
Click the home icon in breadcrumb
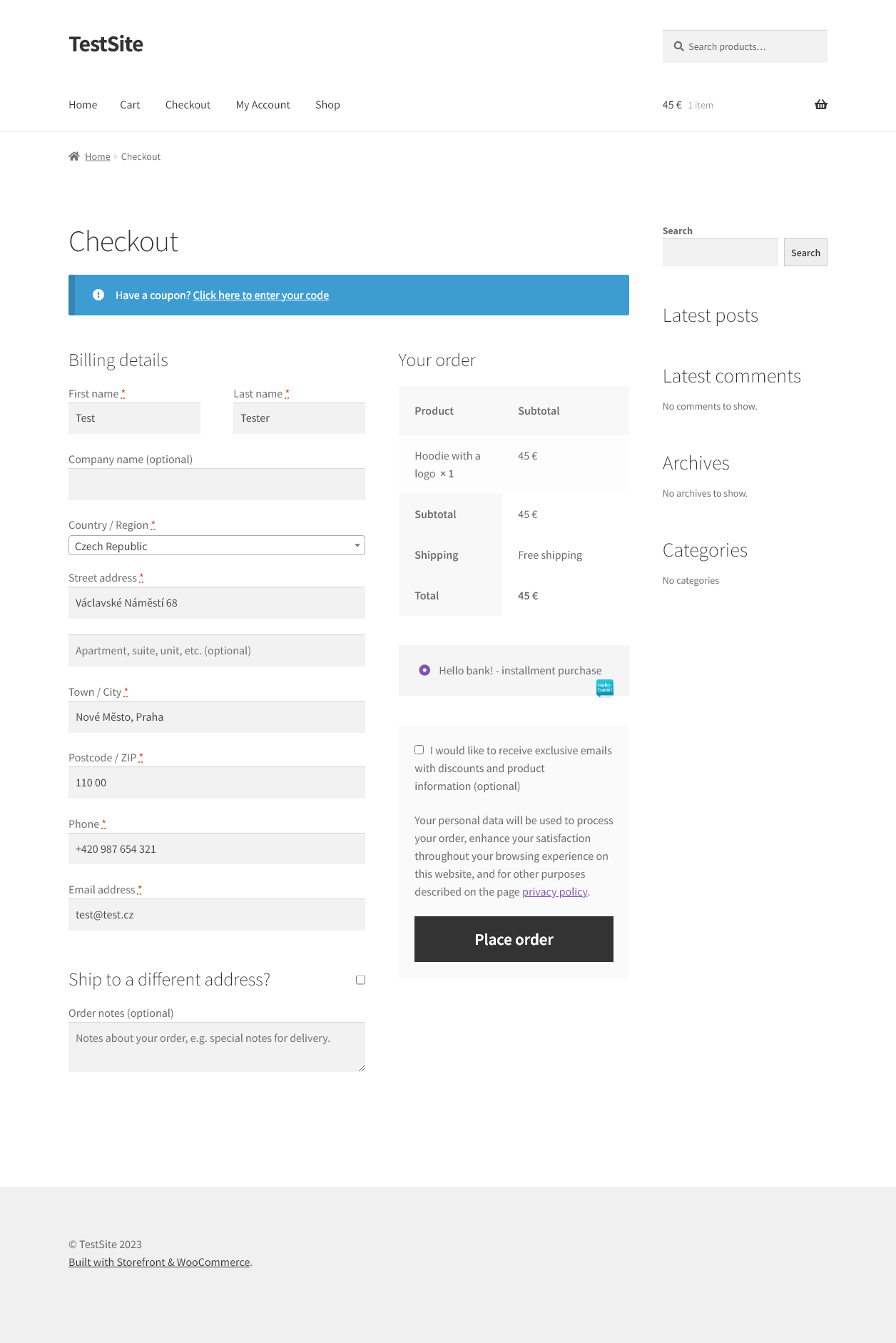74,156
